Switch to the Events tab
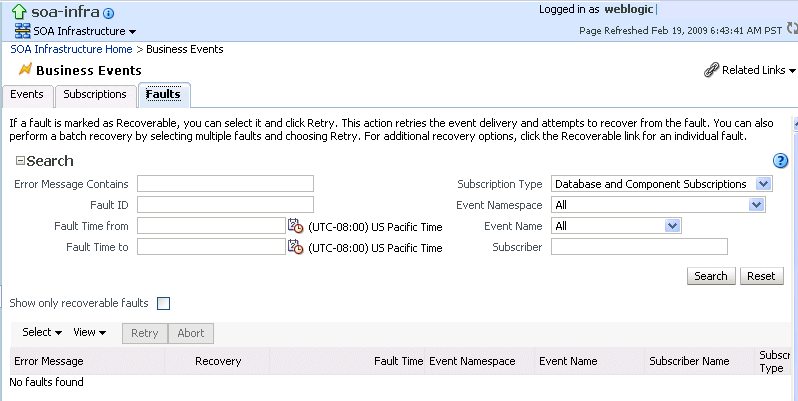The width and height of the screenshot is (798, 401). (27, 95)
